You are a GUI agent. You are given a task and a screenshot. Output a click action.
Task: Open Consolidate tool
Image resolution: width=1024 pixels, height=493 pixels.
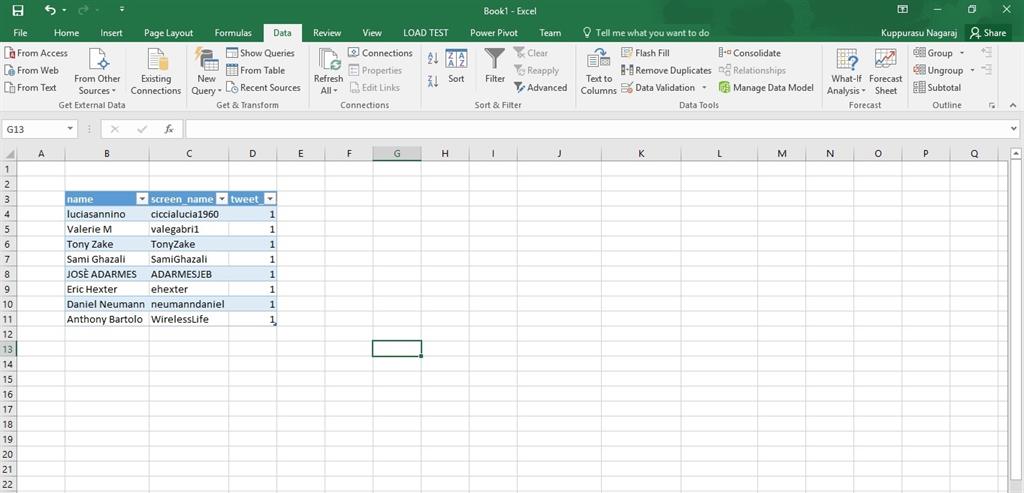click(x=749, y=53)
